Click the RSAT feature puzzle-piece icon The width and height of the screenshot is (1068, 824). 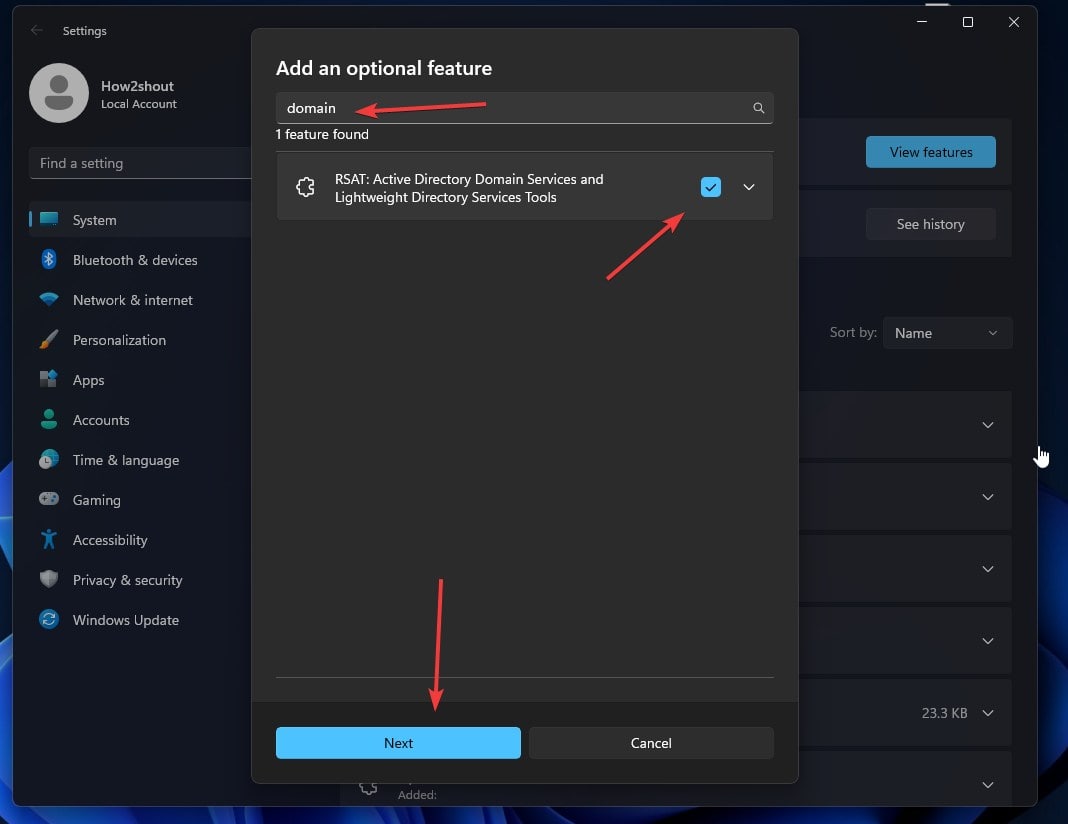305,187
